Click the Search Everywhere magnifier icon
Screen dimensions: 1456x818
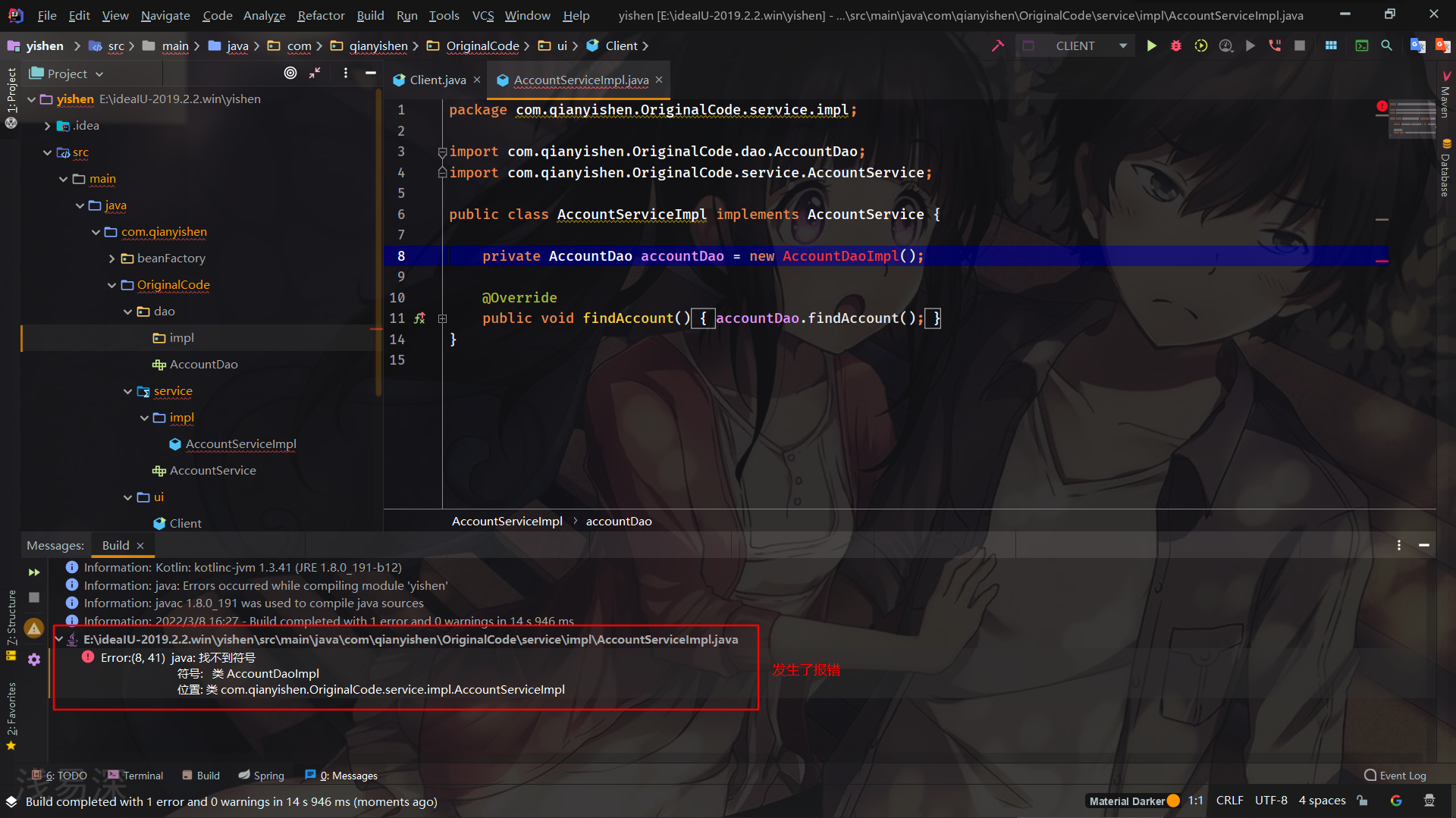(x=1386, y=45)
